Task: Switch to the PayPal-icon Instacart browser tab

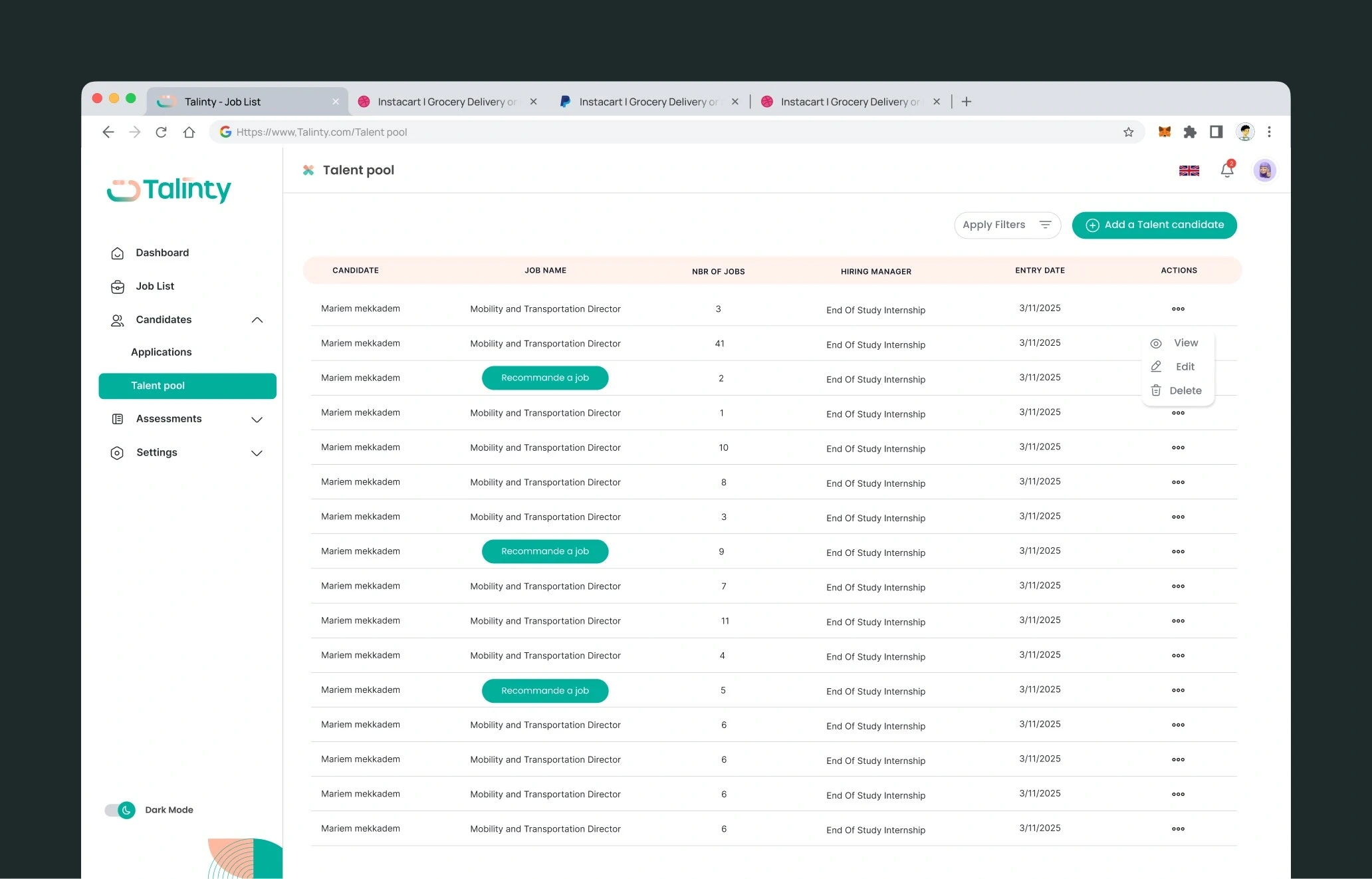Action: [x=649, y=102]
